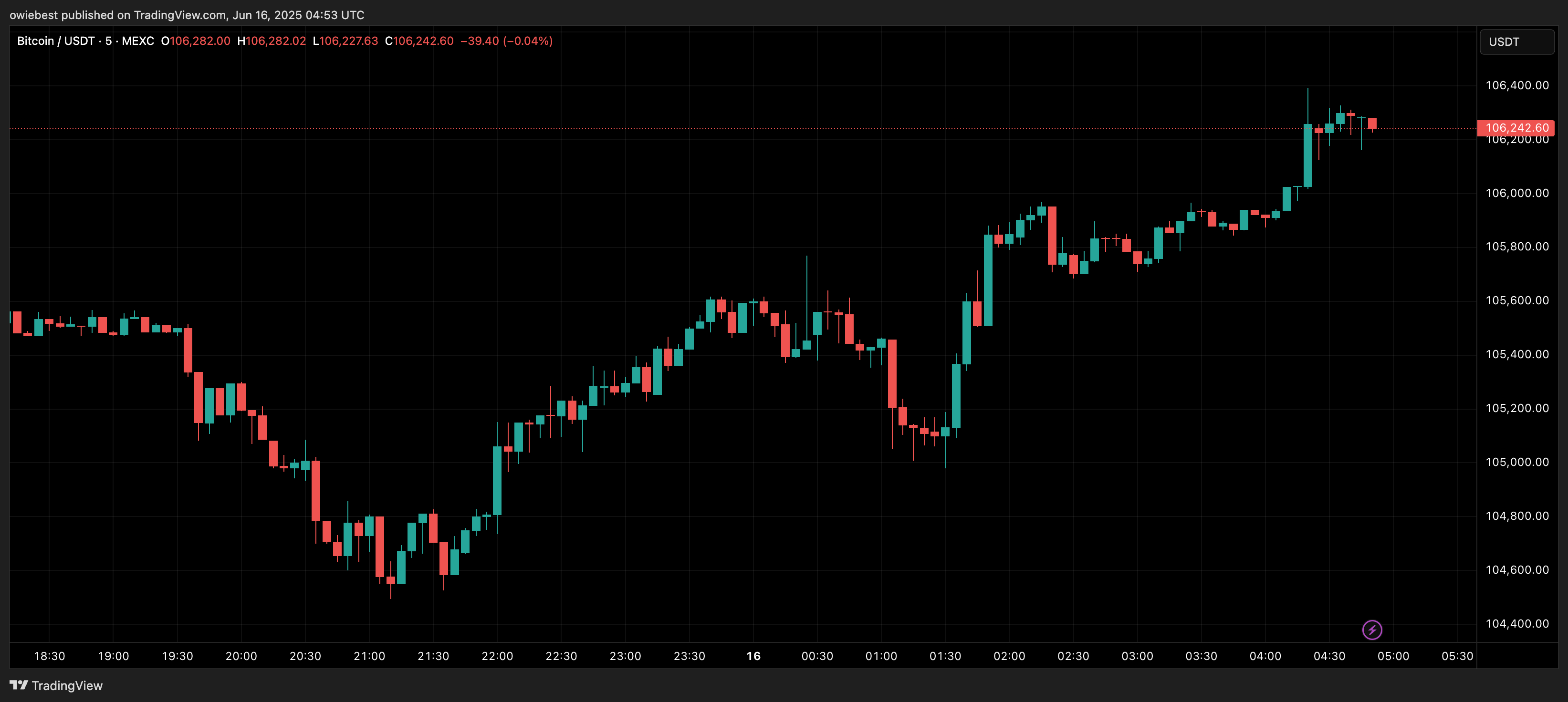This screenshot has width=1568, height=702.
Task: Click the 00:30 time axis label
Action: (x=817, y=656)
